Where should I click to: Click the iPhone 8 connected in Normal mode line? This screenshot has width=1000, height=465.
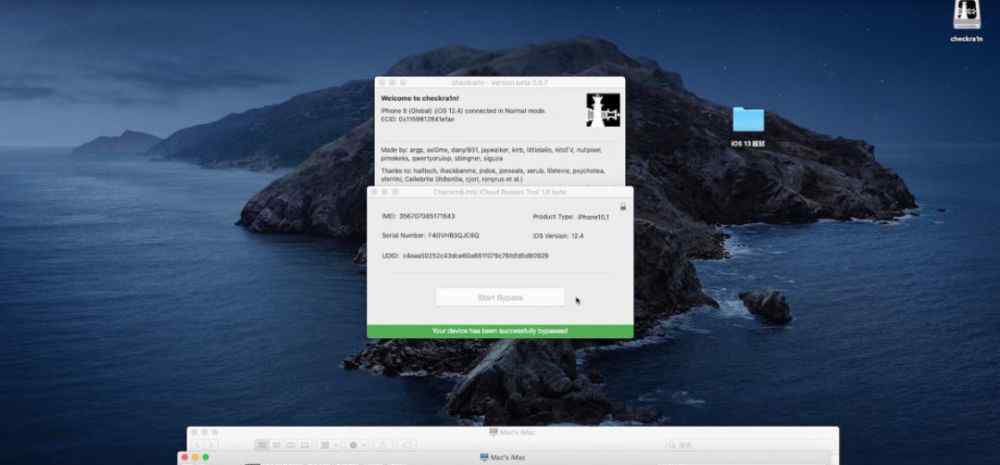(463, 111)
